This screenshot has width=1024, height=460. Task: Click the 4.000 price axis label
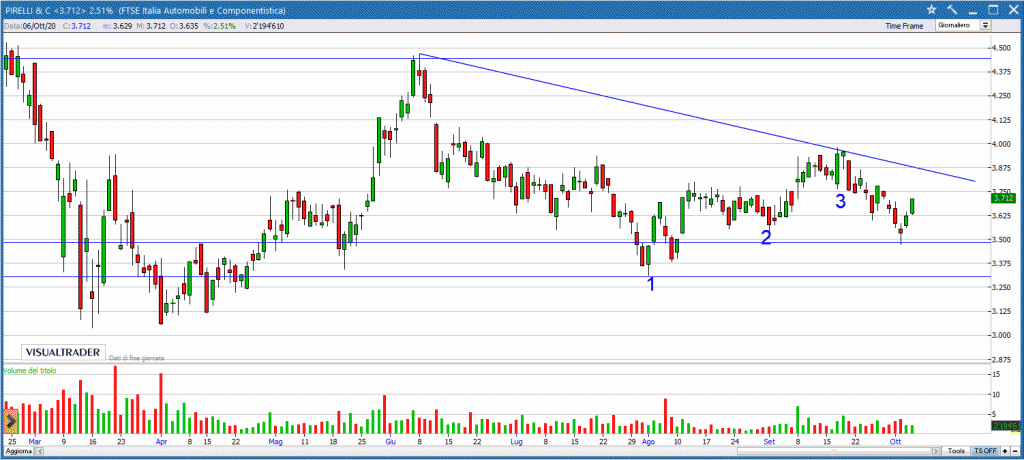point(1001,144)
